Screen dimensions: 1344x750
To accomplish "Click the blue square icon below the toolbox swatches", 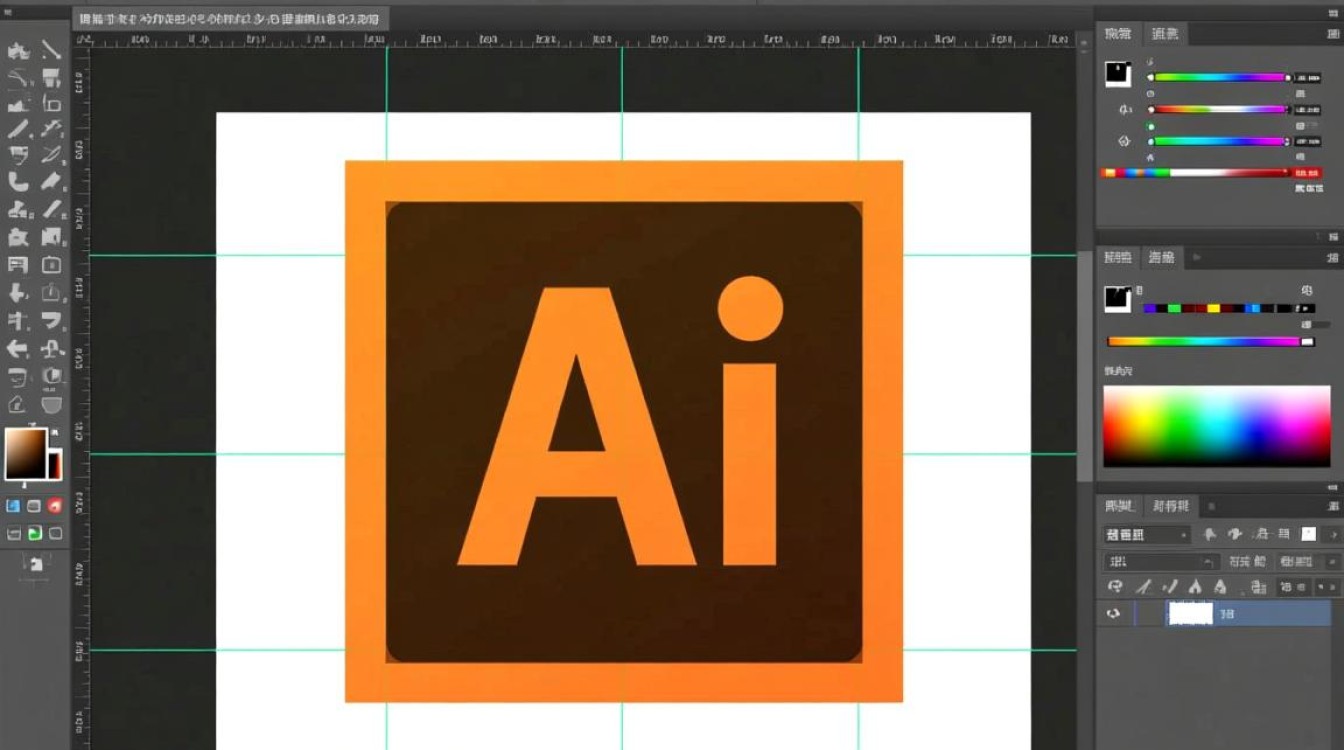I will click(13, 506).
